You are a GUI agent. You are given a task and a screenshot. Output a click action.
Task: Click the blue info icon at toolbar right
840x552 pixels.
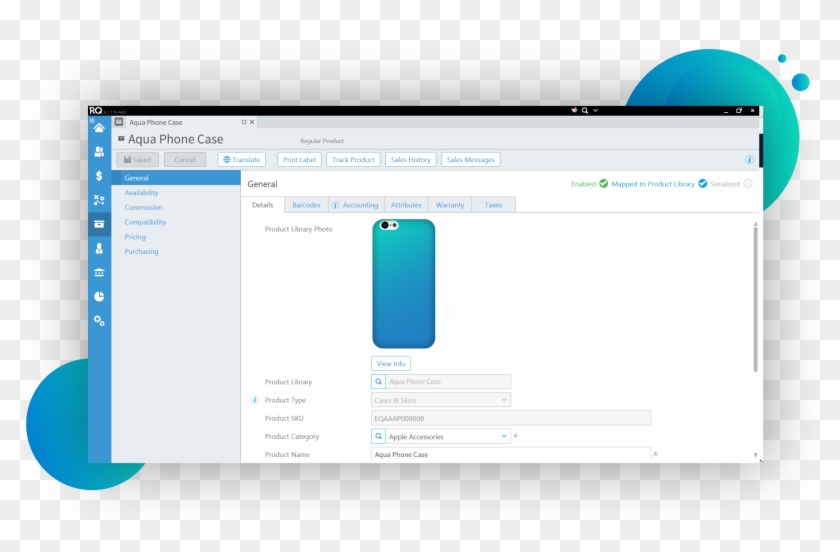749,159
